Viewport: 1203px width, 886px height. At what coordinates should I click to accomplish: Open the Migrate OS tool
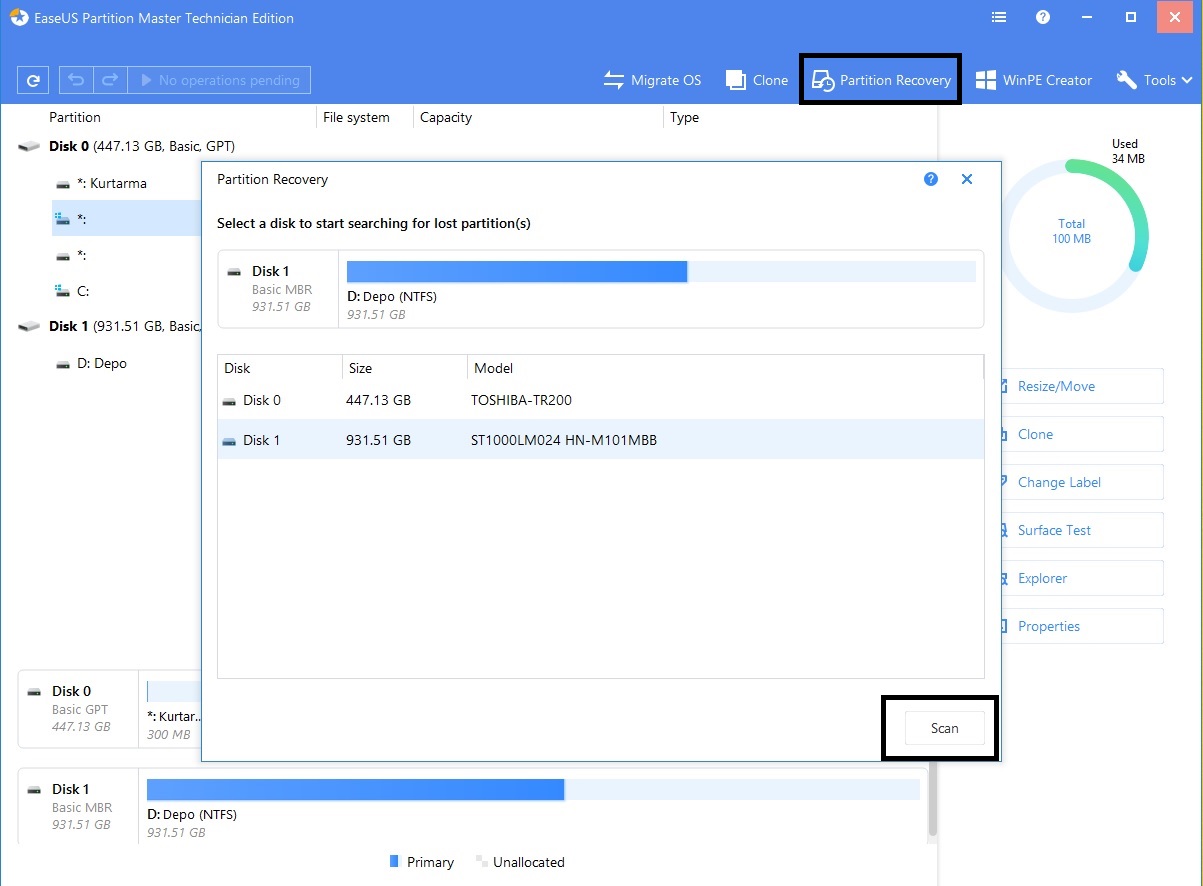pyautogui.click(x=653, y=80)
